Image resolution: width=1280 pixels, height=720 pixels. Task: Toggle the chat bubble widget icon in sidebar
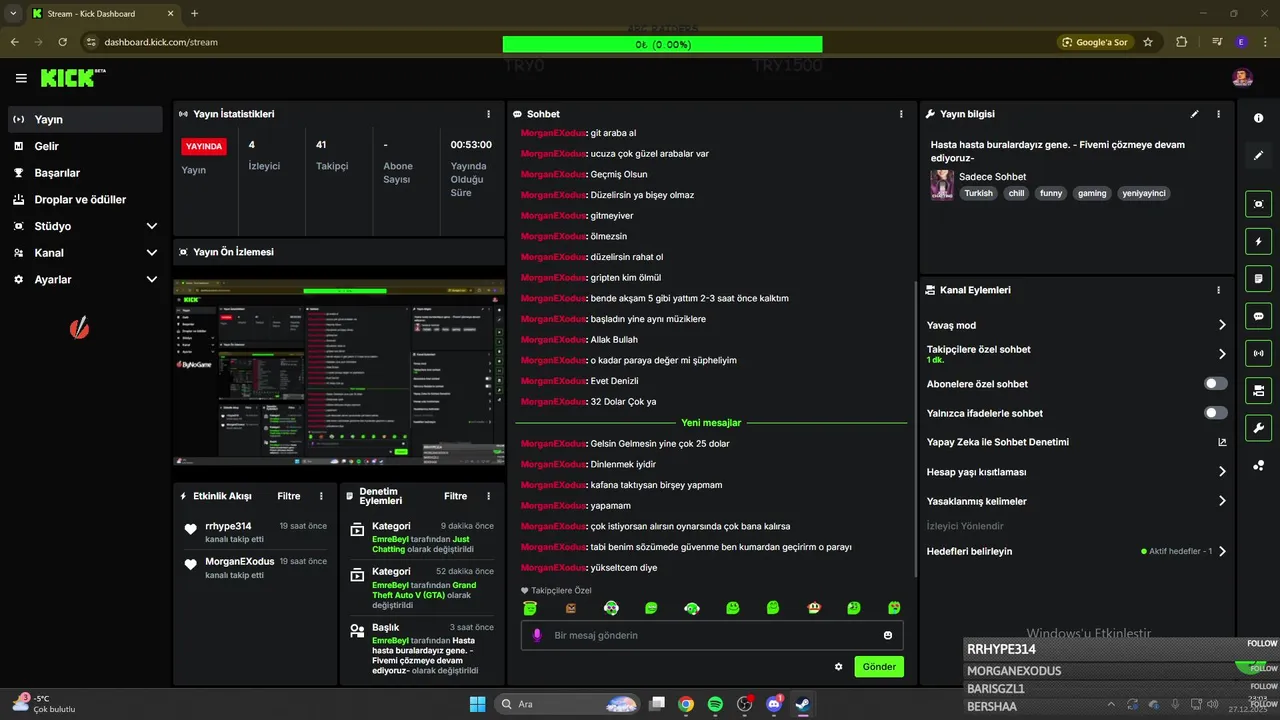tap(1258, 316)
